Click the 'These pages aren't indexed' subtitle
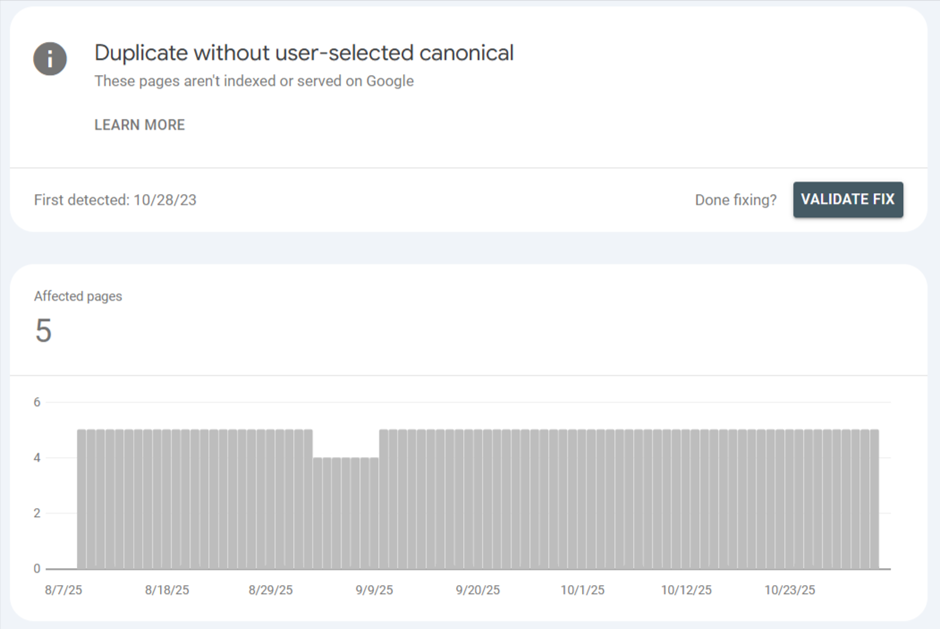The height and width of the screenshot is (629, 940). (254, 81)
